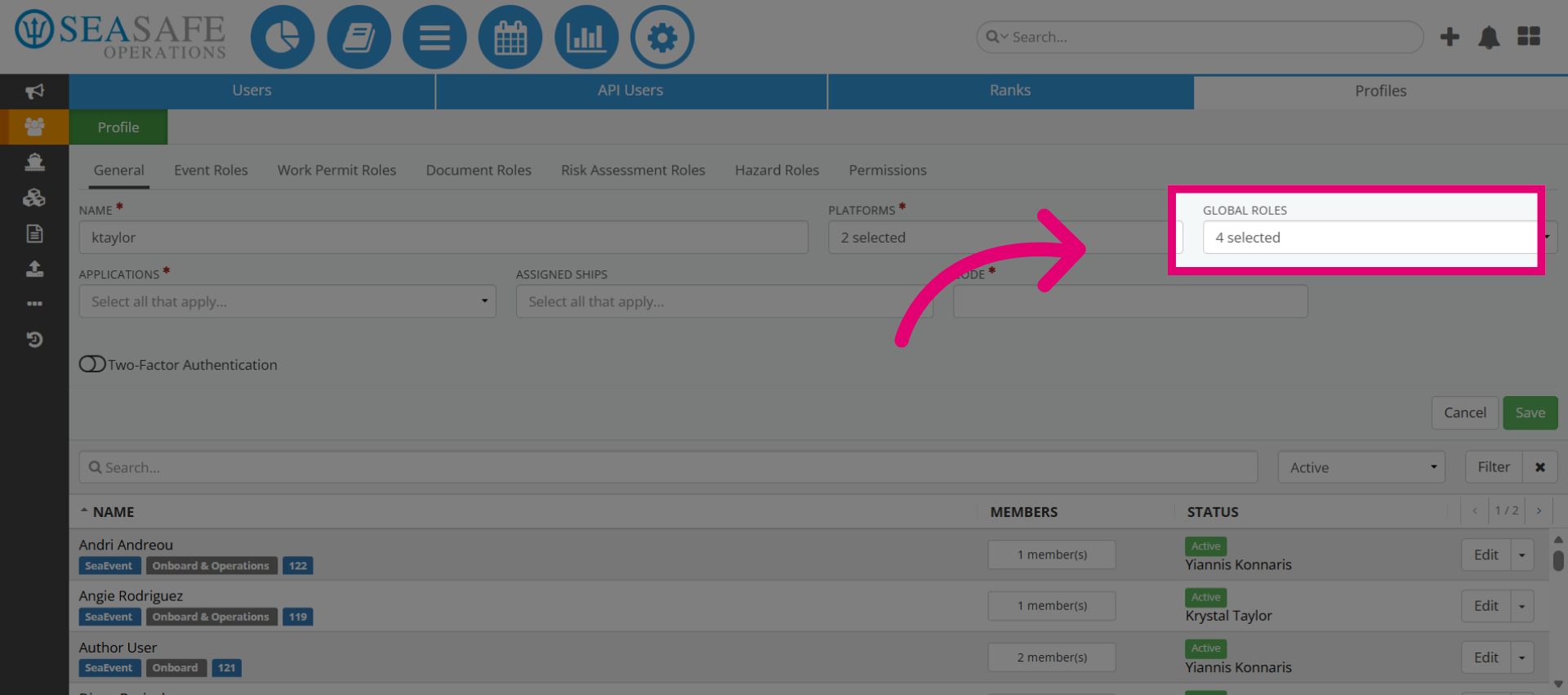Screen dimensions: 1568x695
Task: Open the Document Roles tab
Action: point(479,170)
